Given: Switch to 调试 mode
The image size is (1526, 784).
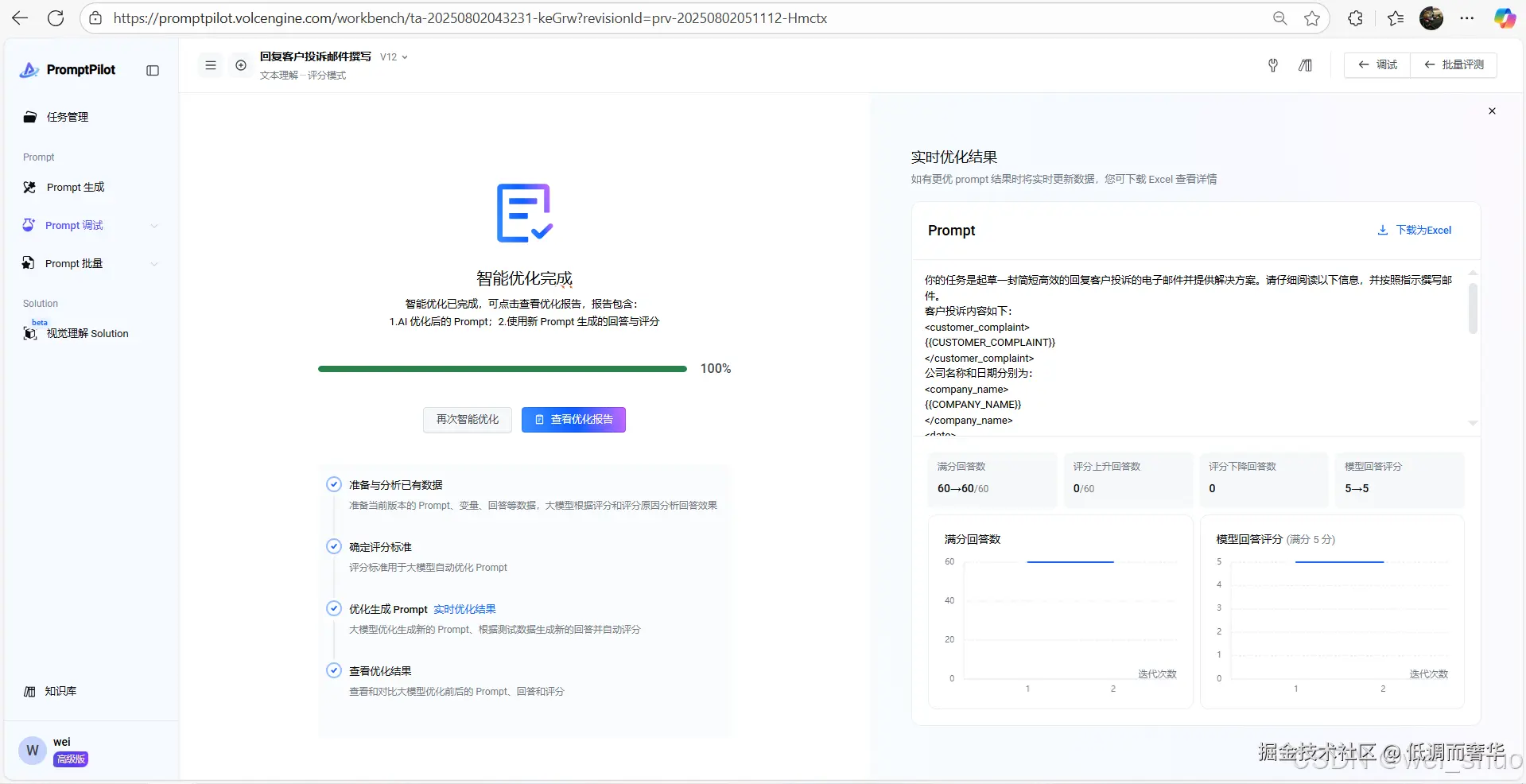Looking at the screenshot, I should [1377, 65].
